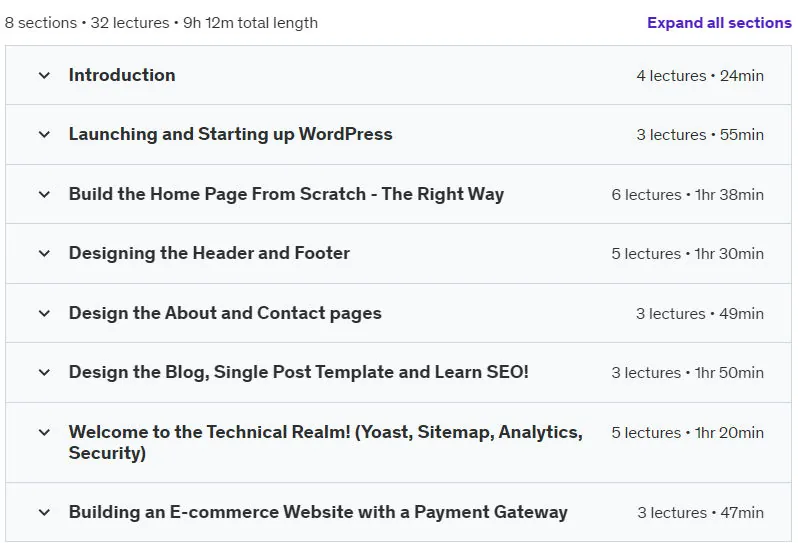
Task: Expand chevron for Design the About and Contact pages
Action: [44, 313]
